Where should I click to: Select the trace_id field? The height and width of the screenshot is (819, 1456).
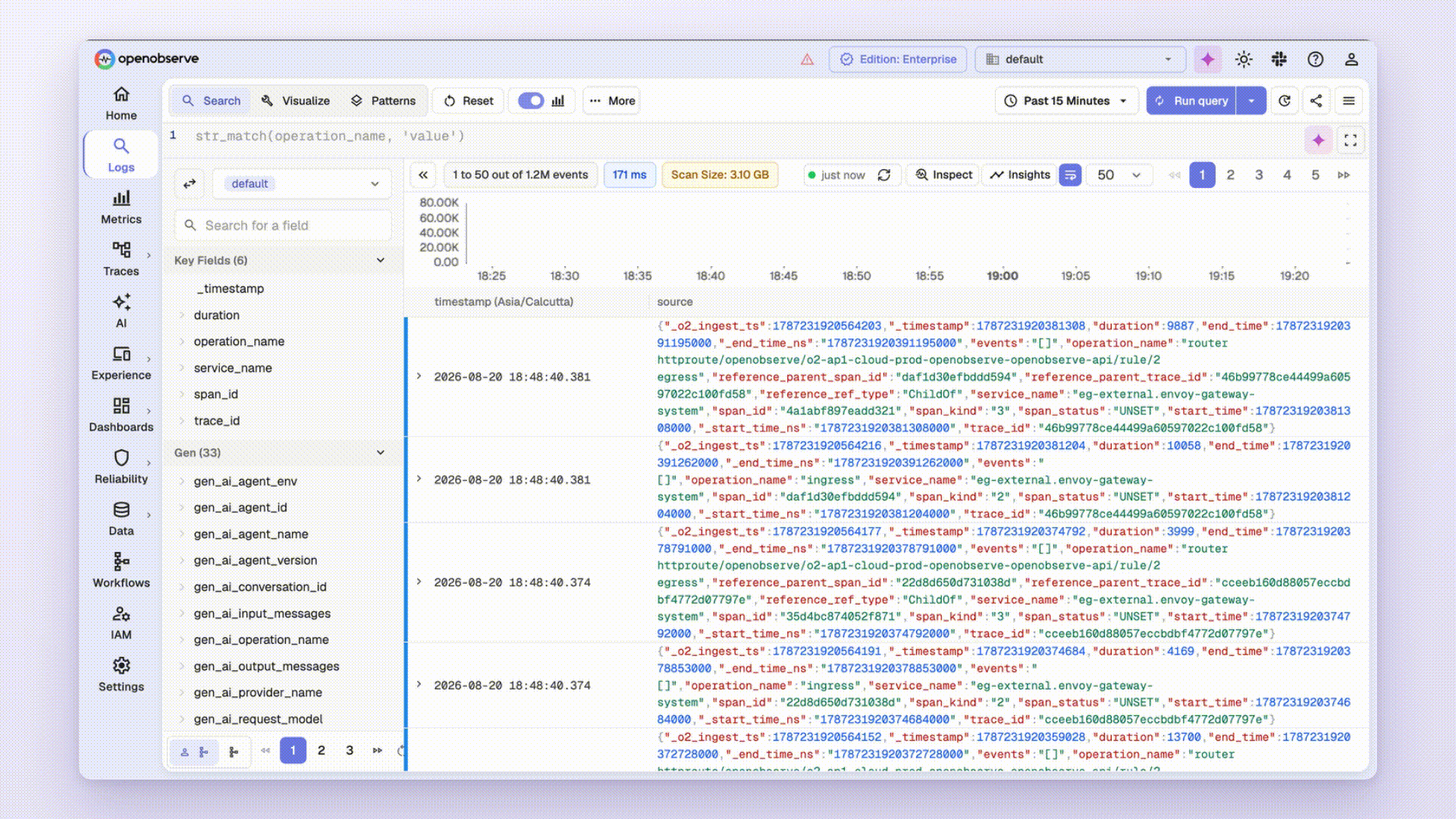217,421
